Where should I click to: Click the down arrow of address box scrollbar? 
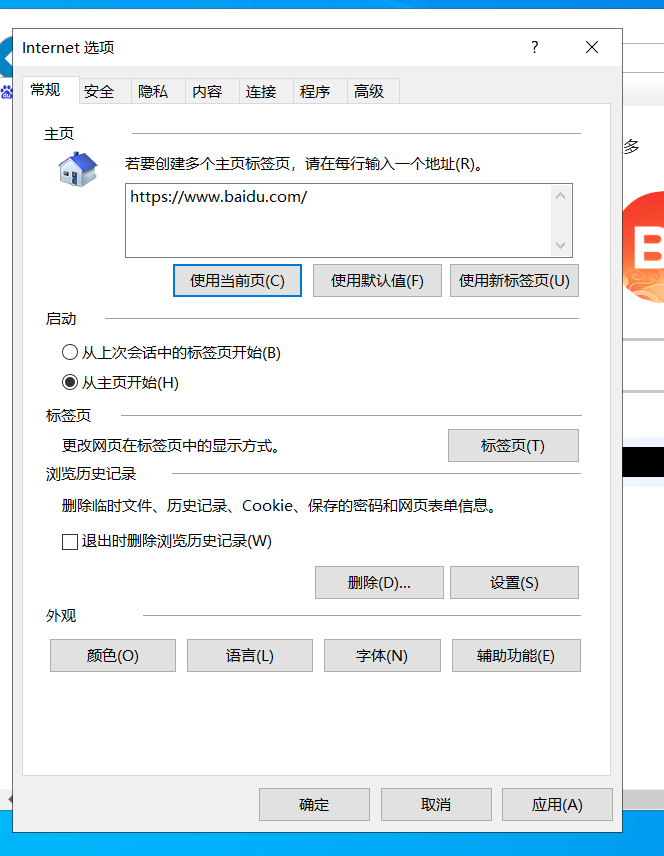pos(561,245)
